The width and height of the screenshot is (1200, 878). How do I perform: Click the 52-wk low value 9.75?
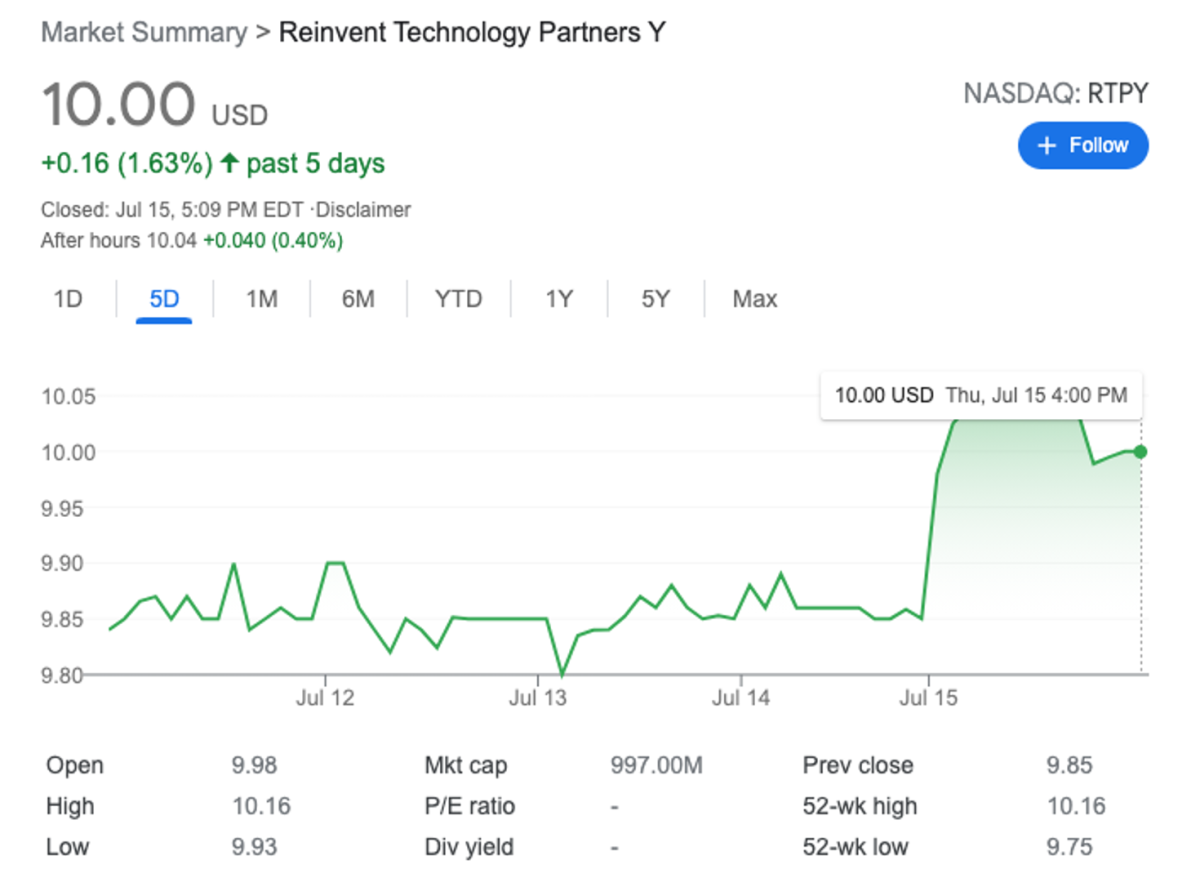coord(1069,847)
